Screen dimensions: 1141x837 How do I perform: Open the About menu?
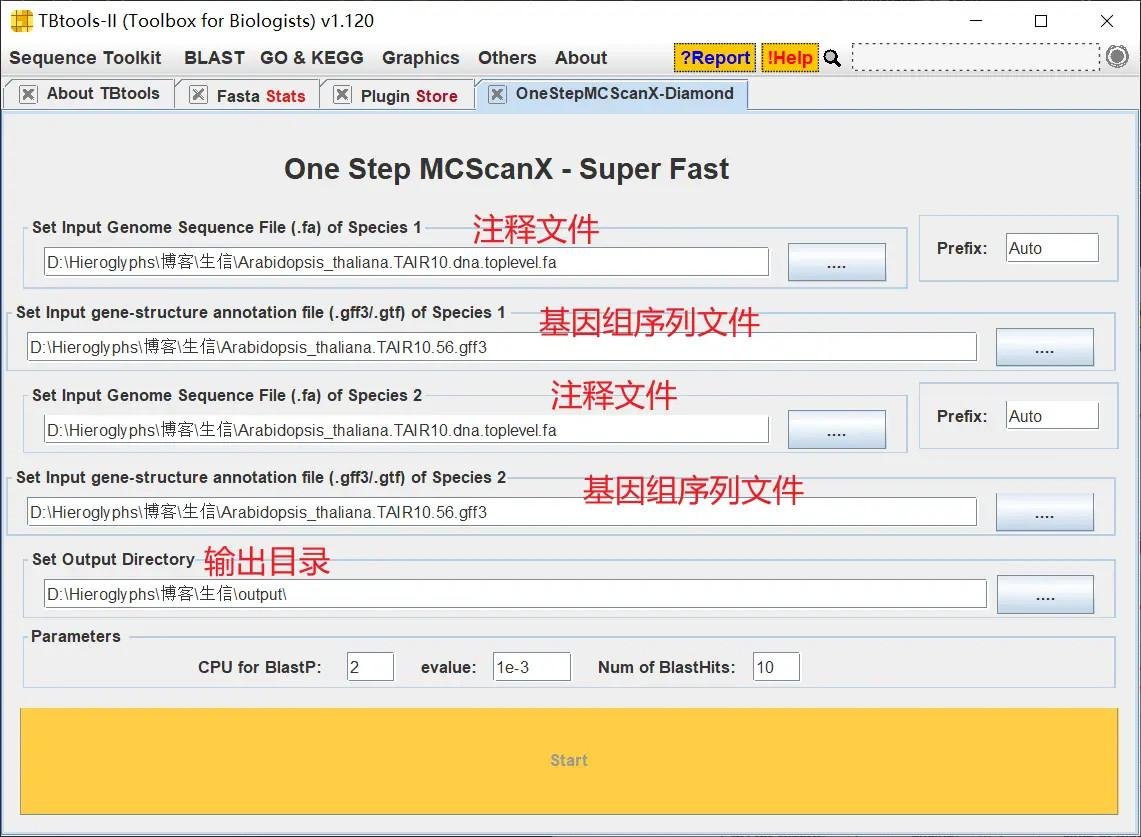[x=581, y=57]
